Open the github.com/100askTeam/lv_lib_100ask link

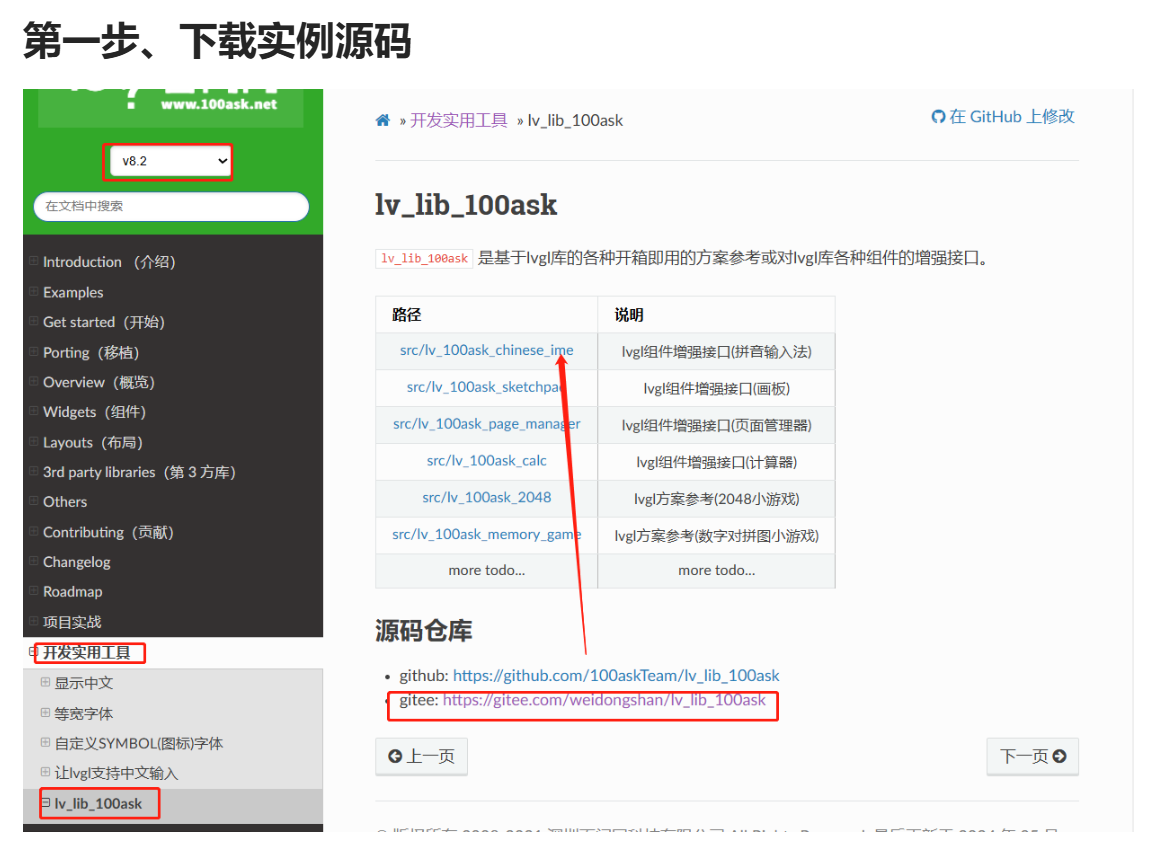(x=616, y=676)
